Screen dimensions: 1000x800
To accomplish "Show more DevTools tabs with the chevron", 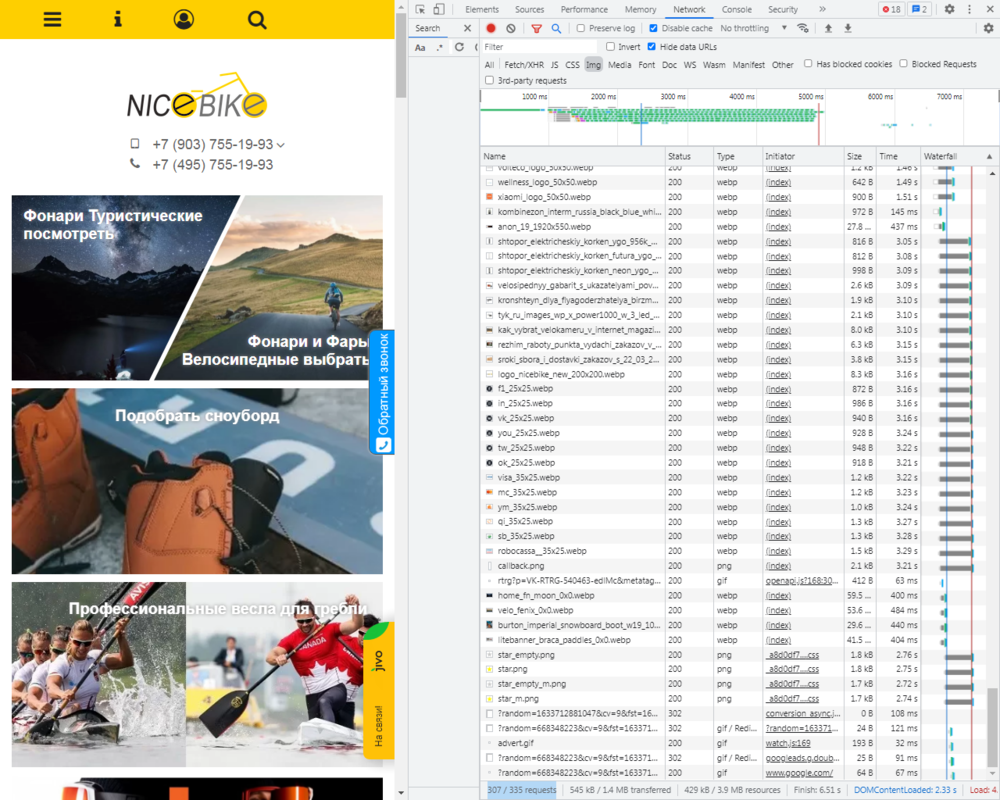I will (x=822, y=10).
